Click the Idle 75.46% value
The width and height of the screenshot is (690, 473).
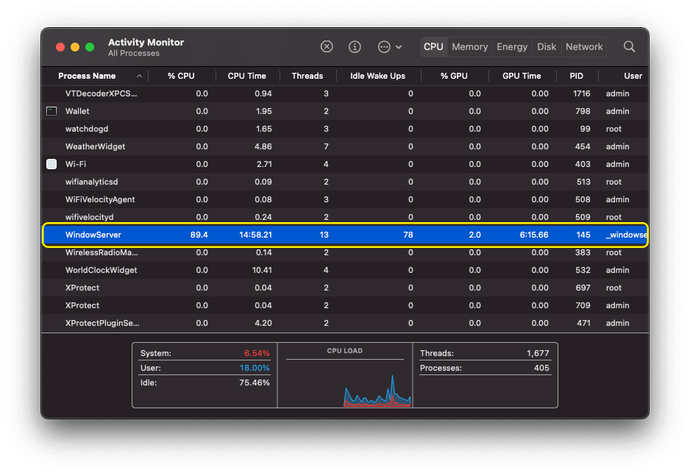(x=254, y=383)
